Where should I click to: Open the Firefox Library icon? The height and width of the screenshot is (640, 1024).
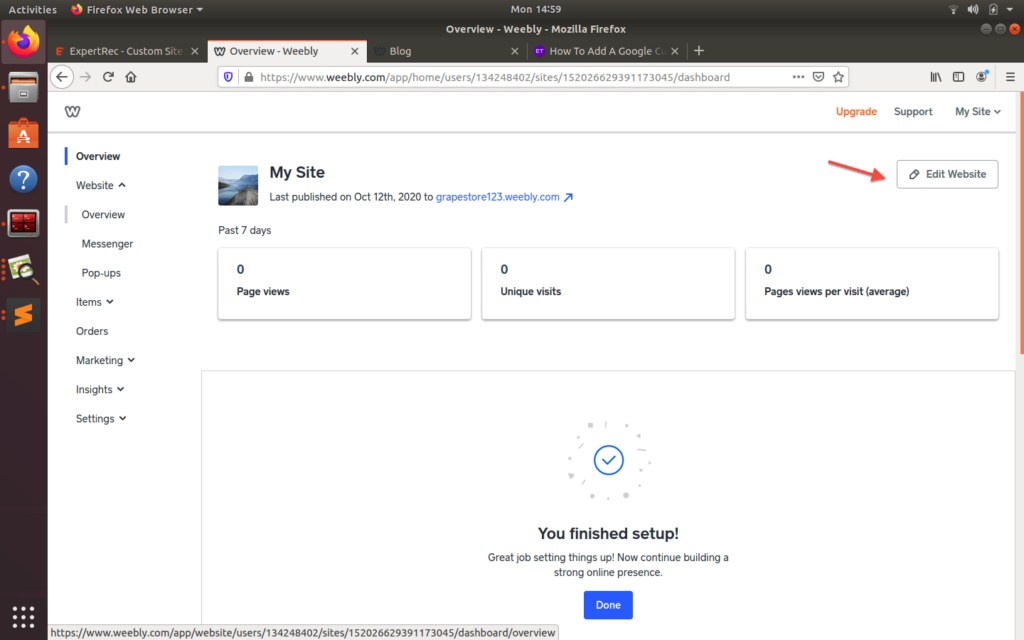point(934,77)
